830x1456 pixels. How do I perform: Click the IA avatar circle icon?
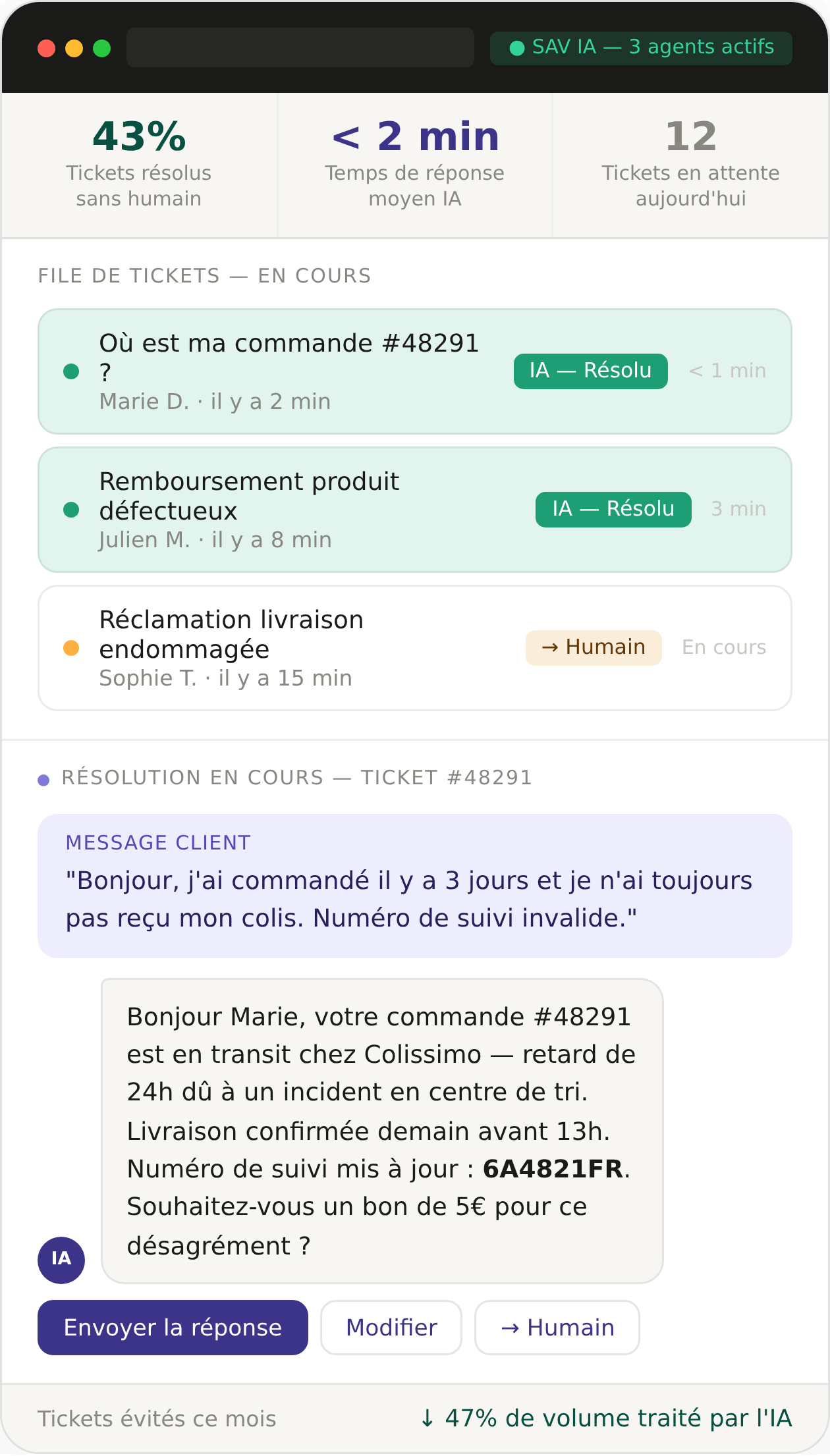pyautogui.click(x=61, y=1260)
